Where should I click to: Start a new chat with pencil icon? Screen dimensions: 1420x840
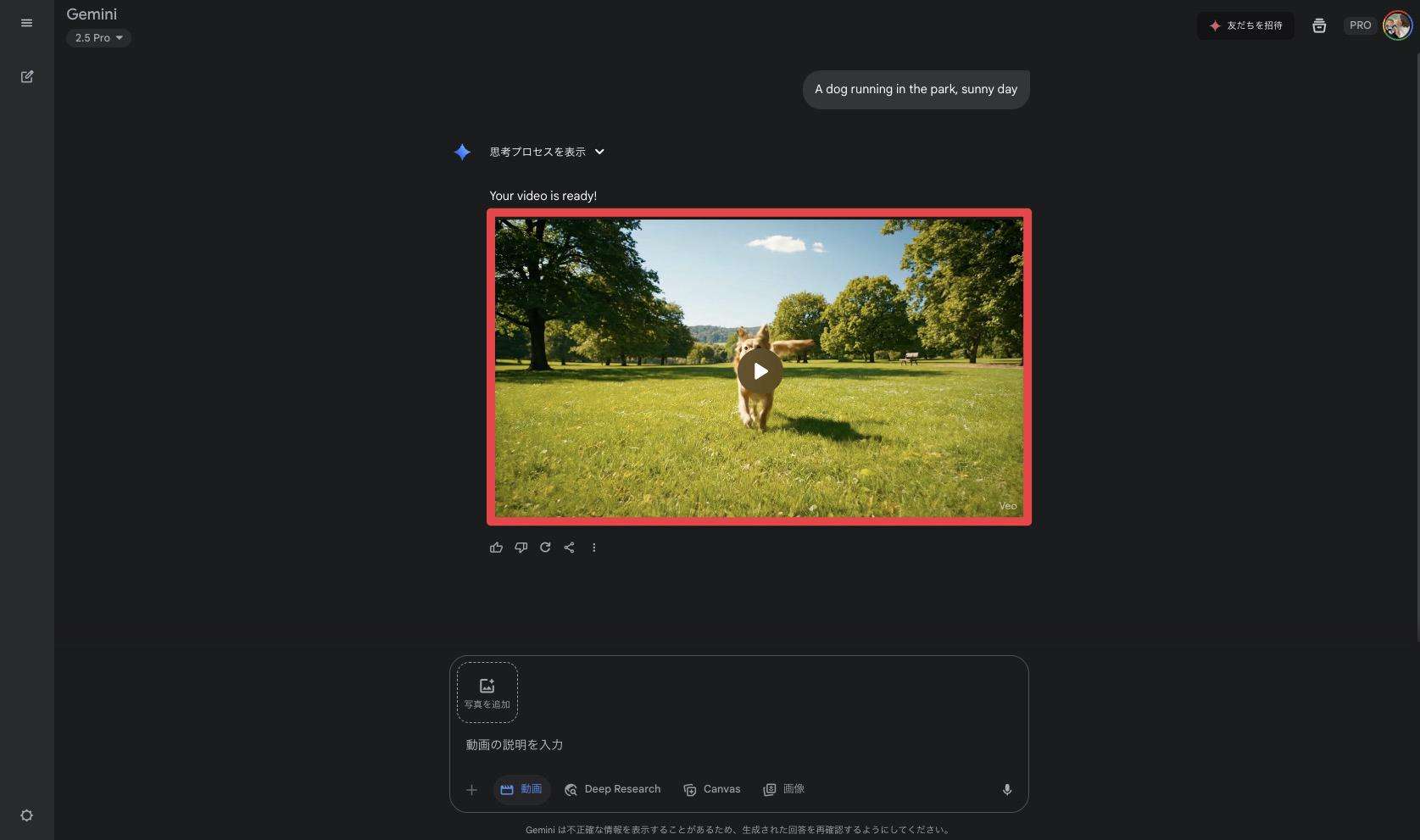(26, 76)
